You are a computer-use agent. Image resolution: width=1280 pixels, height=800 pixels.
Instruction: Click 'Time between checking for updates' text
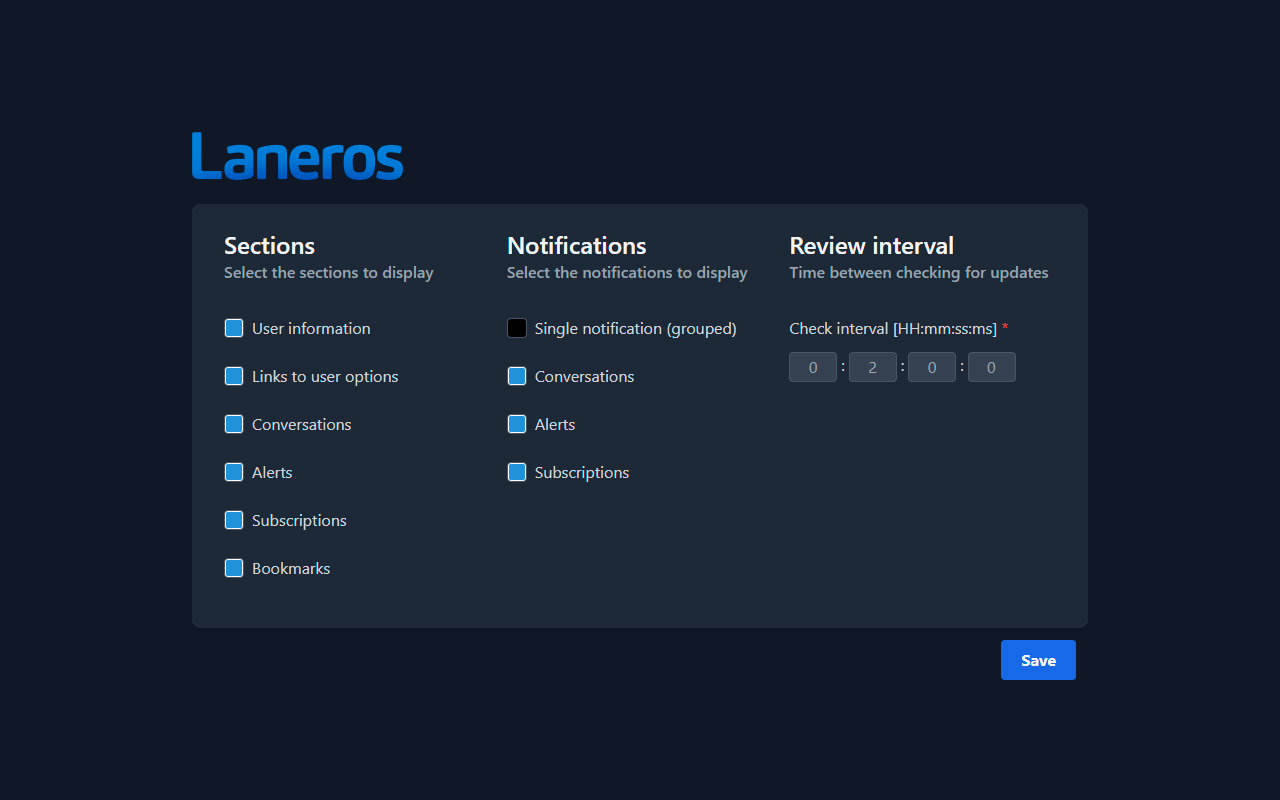coord(919,272)
